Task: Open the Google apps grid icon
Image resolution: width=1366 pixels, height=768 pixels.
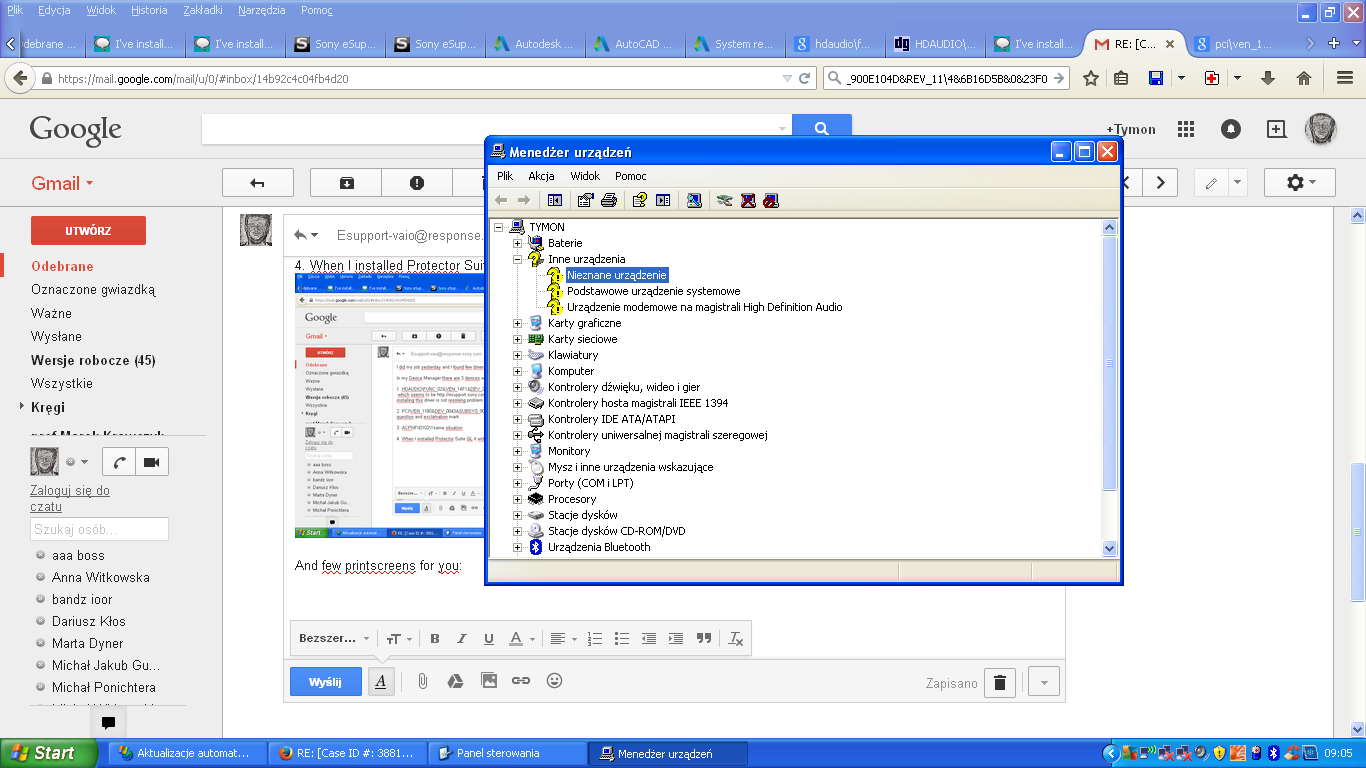Action: [x=1186, y=129]
